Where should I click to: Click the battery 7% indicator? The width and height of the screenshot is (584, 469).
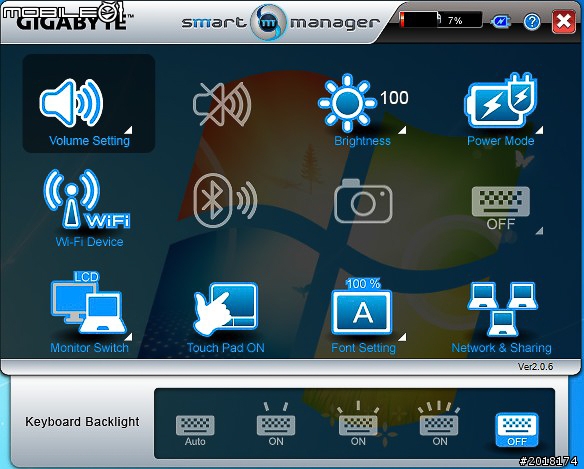pos(441,20)
